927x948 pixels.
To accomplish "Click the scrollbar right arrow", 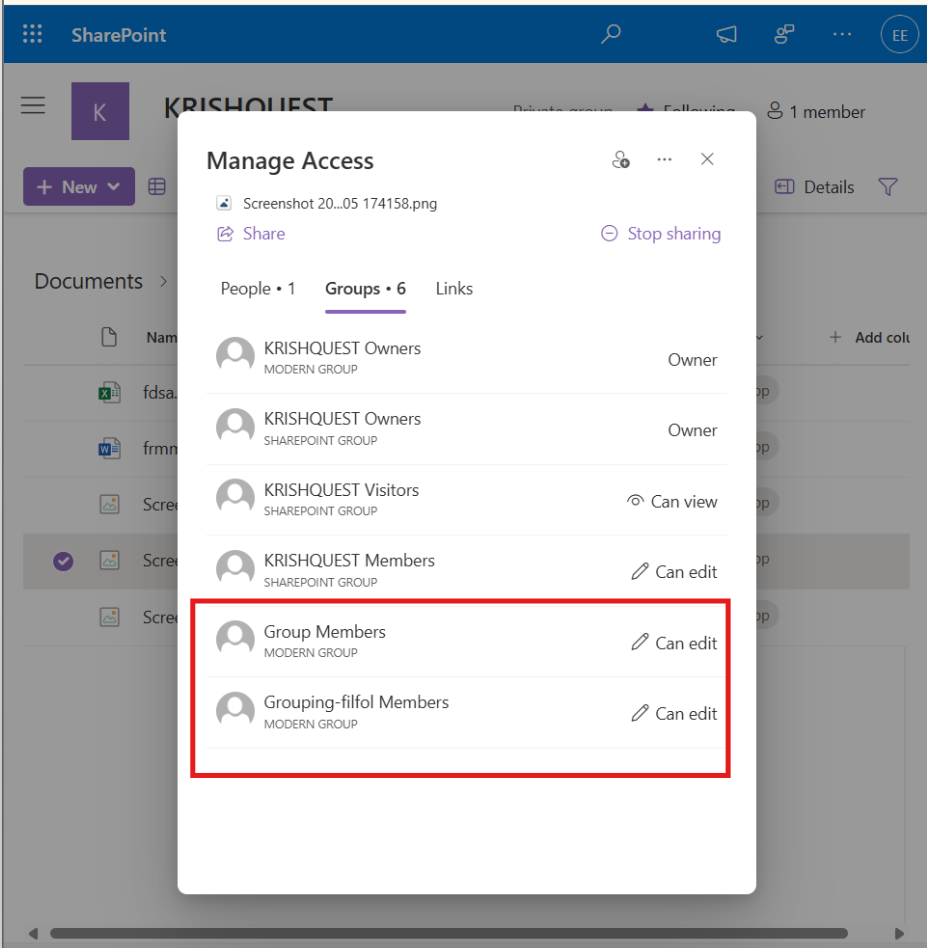I will point(899,933).
